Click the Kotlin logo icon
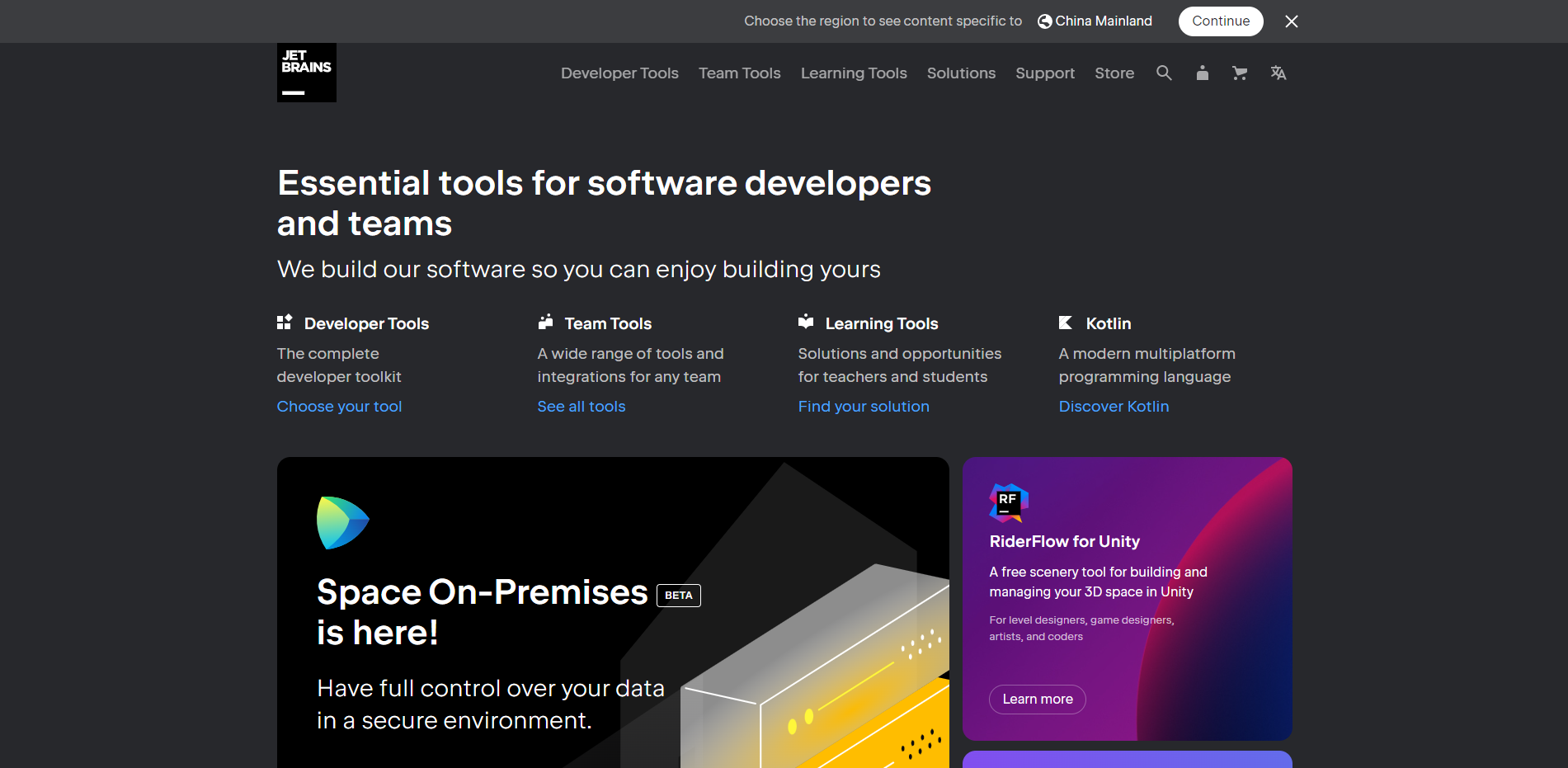 1066,323
